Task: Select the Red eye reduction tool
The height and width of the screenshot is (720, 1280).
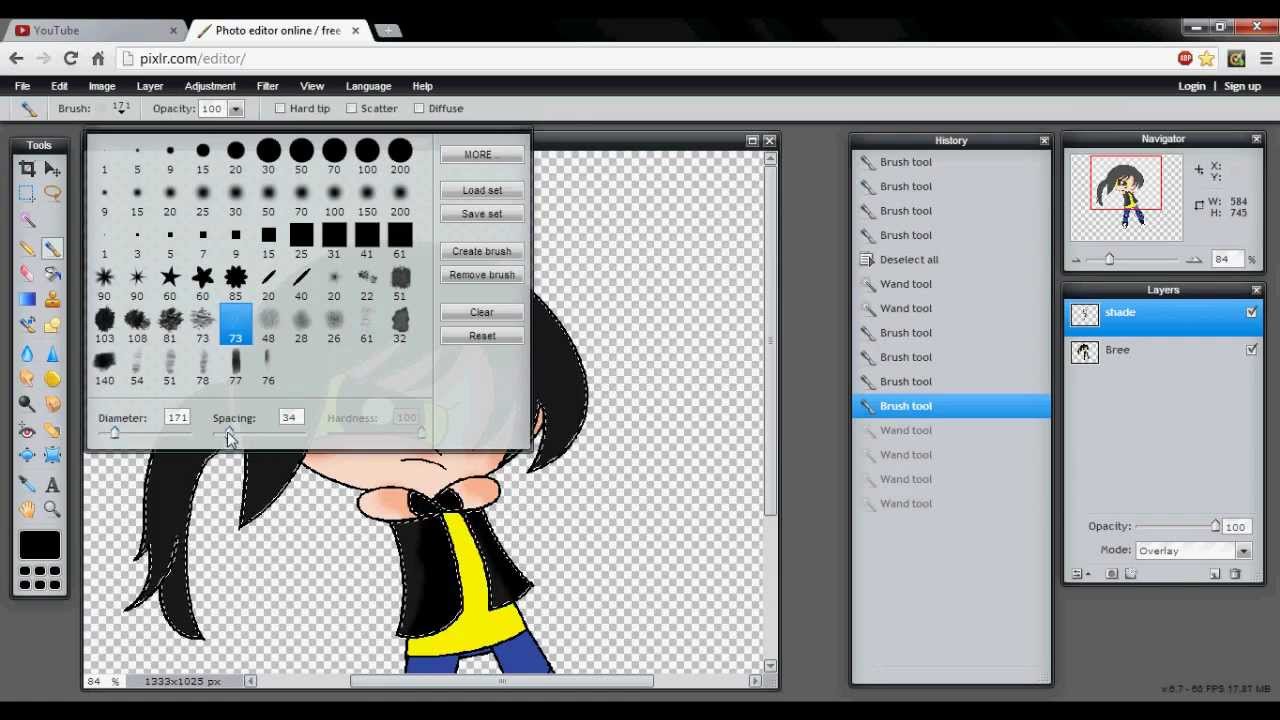Action: click(27, 431)
